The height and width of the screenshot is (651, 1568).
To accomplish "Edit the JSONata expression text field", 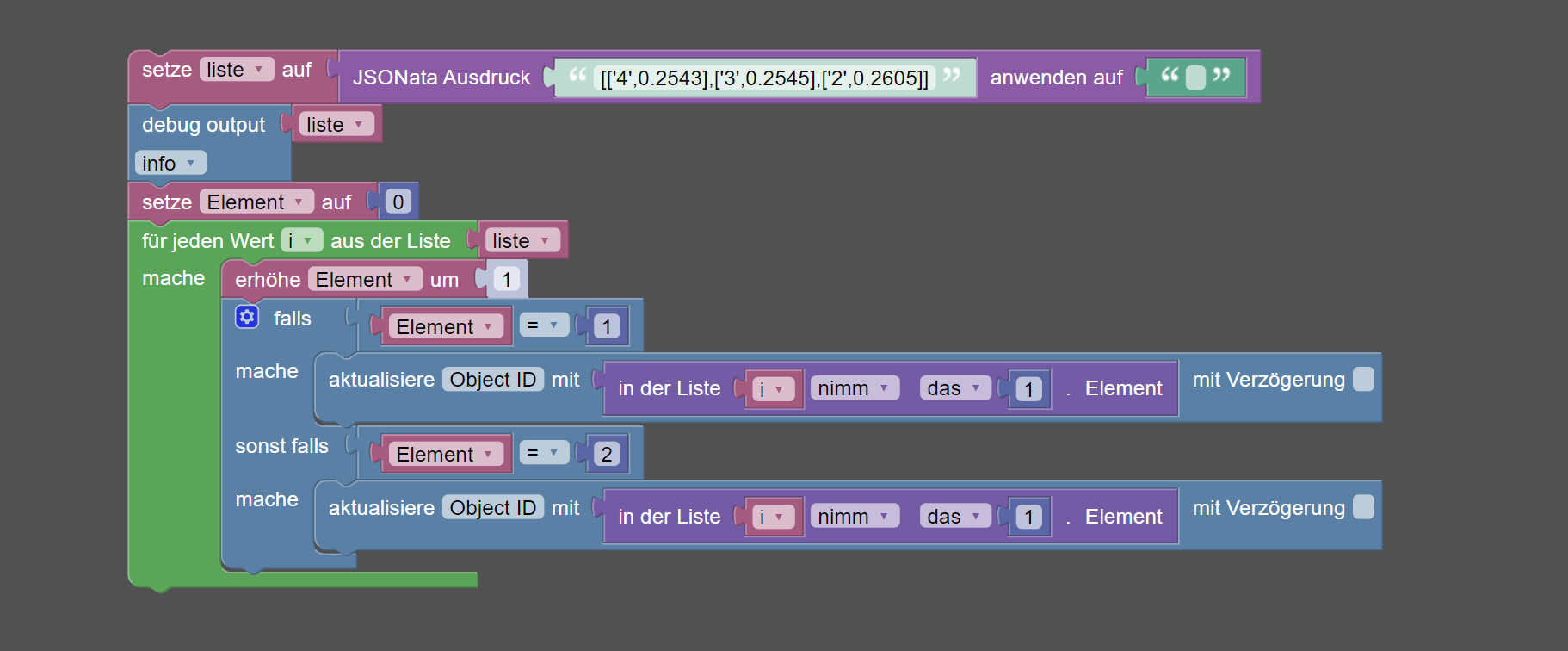I will [x=764, y=78].
